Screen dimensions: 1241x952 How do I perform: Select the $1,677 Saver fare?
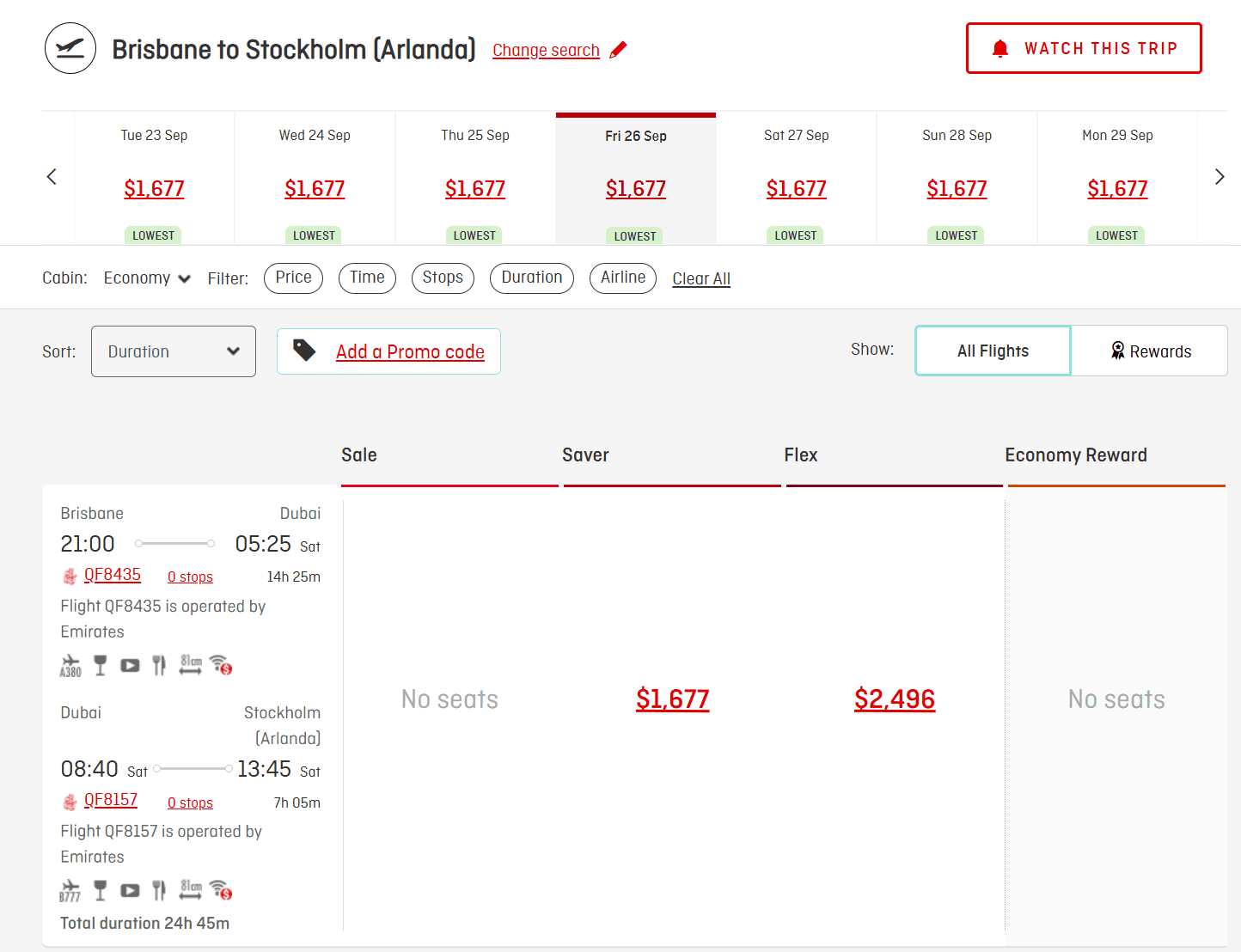point(673,699)
